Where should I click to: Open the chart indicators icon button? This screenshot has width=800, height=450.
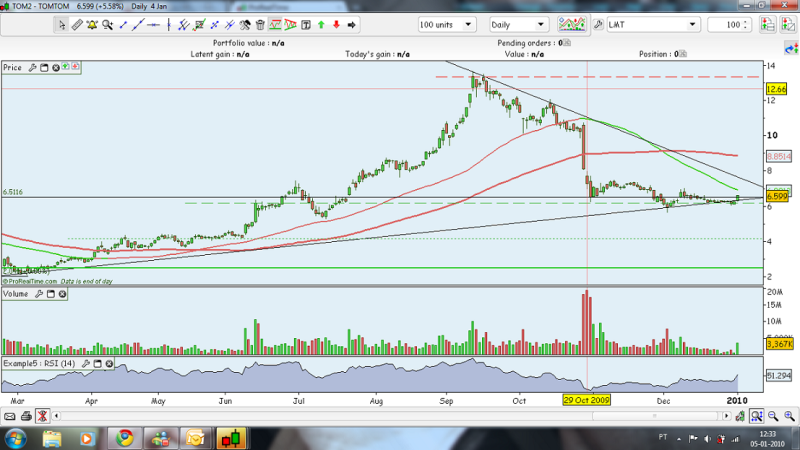572,24
